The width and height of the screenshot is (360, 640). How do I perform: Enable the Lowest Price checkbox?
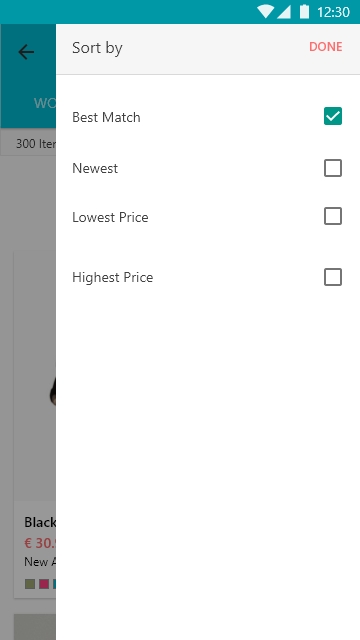pos(333,216)
